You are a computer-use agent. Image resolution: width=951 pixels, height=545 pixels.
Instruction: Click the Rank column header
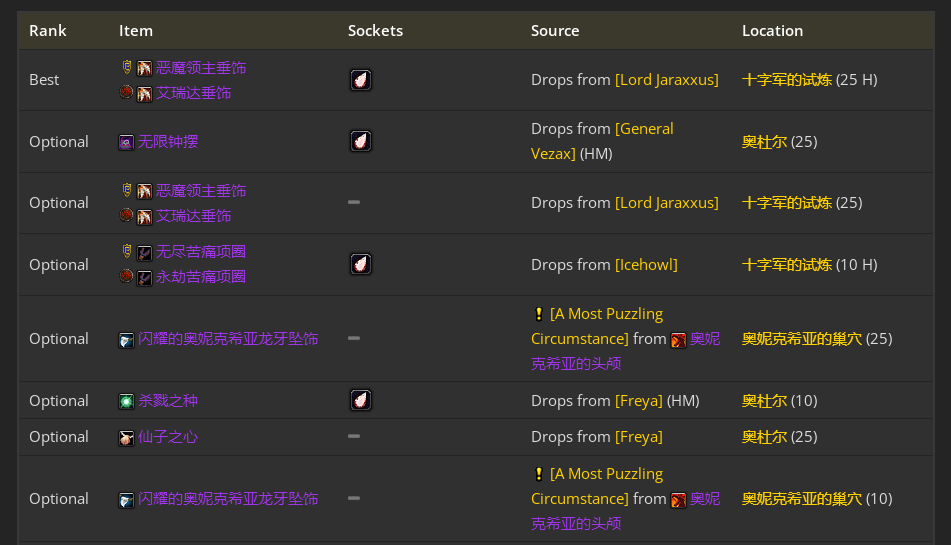[x=48, y=31]
